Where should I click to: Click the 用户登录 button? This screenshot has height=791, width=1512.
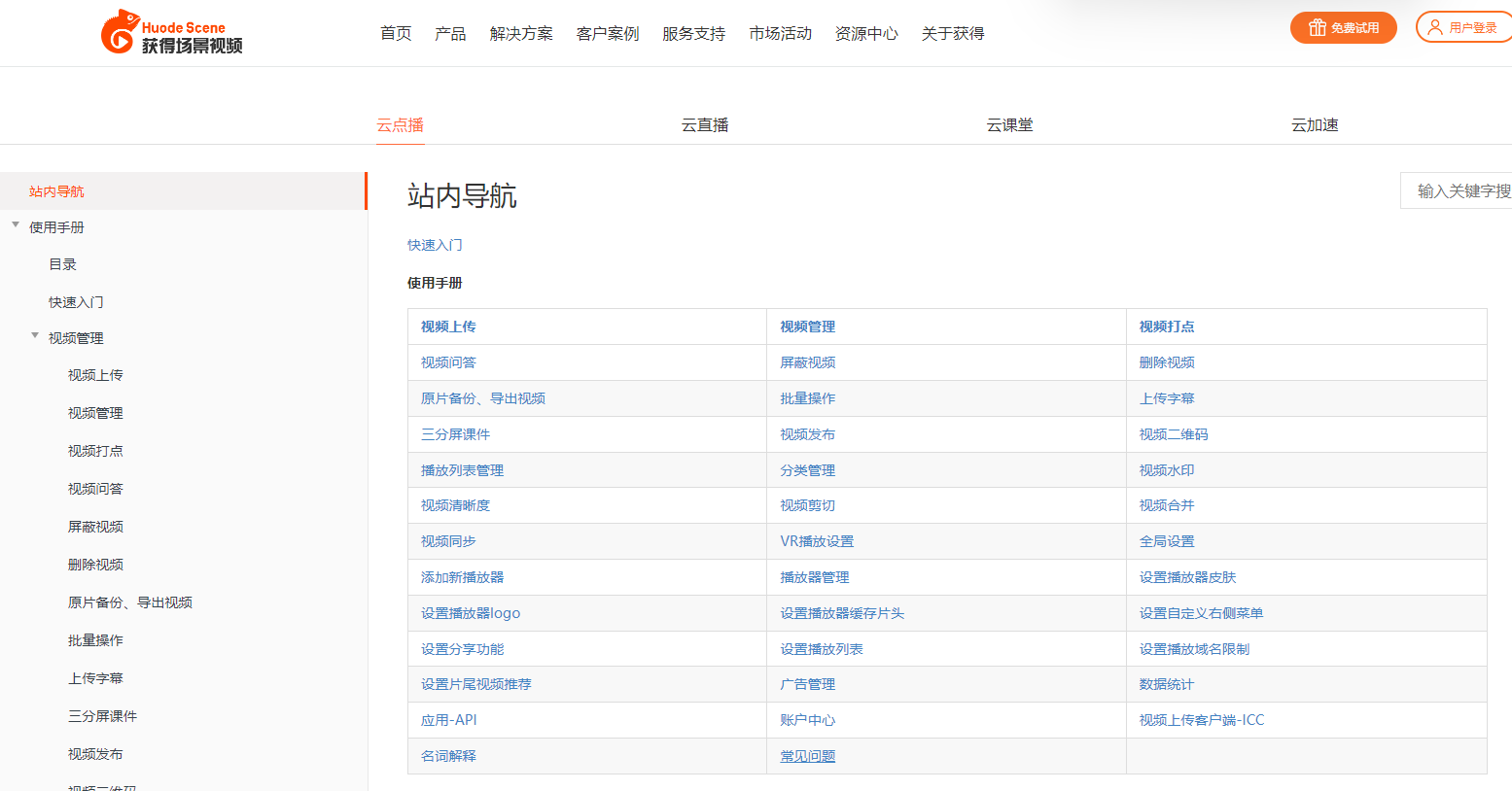tap(1463, 27)
